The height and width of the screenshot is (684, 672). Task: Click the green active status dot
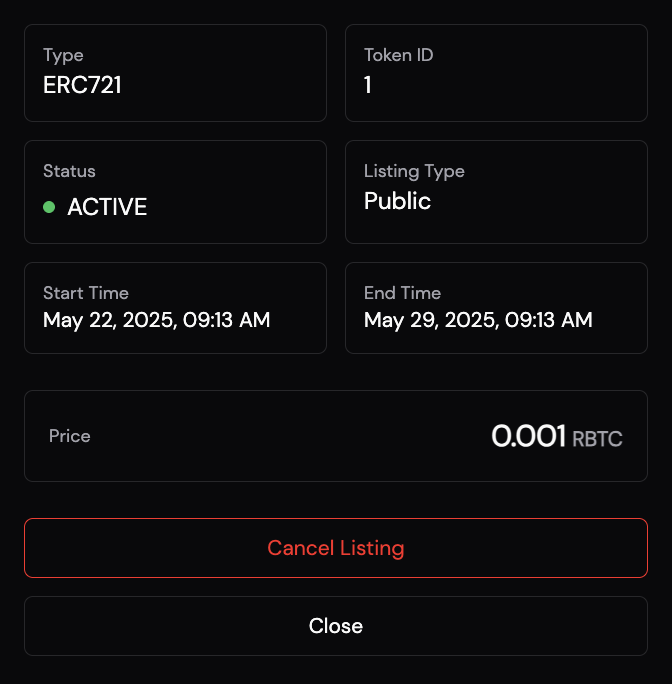point(49,207)
